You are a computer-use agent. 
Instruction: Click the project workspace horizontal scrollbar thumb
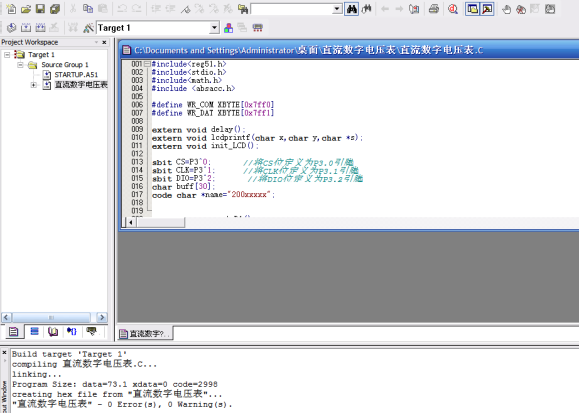click(x=51, y=317)
